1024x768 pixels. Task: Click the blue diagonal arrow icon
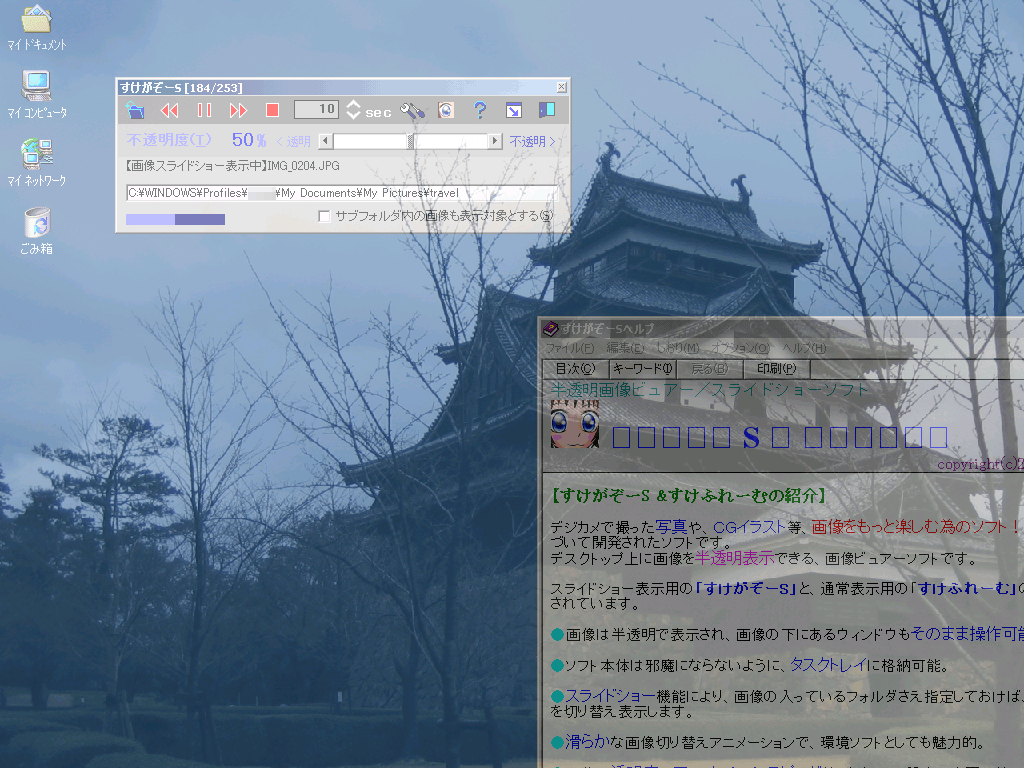[x=513, y=110]
